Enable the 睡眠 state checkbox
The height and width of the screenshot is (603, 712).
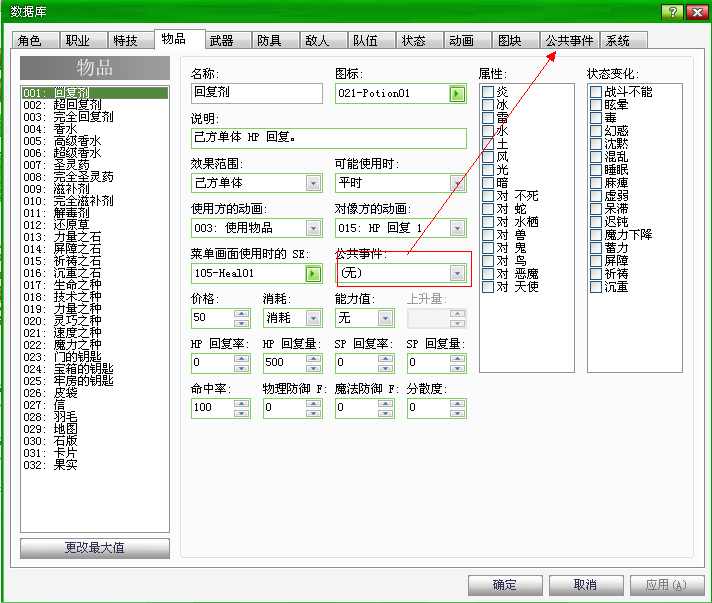point(596,170)
